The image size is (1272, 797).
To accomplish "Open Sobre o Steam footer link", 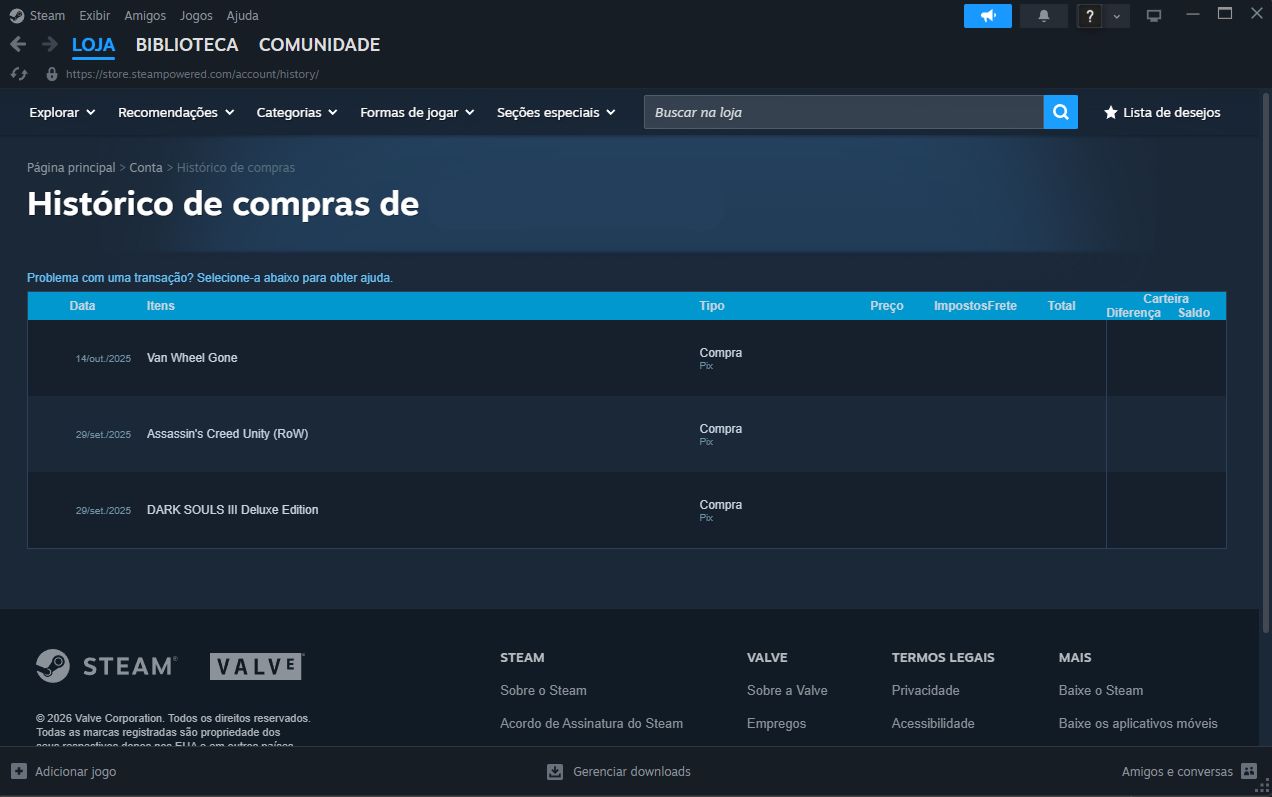I will (543, 690).
